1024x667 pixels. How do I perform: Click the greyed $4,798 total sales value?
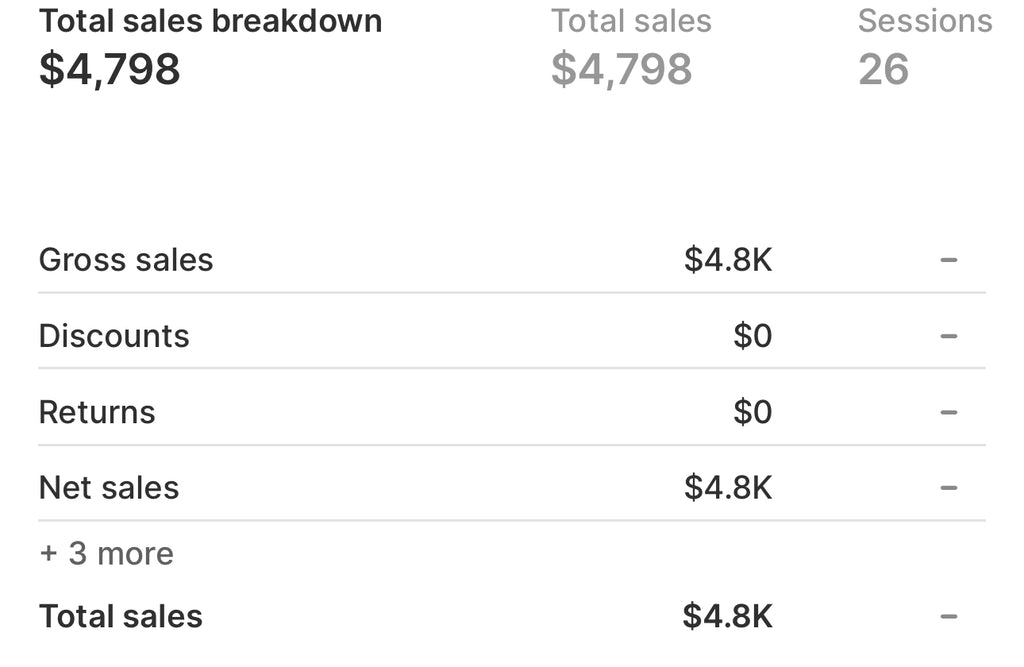pyautogui.click(x=621, y=70)
